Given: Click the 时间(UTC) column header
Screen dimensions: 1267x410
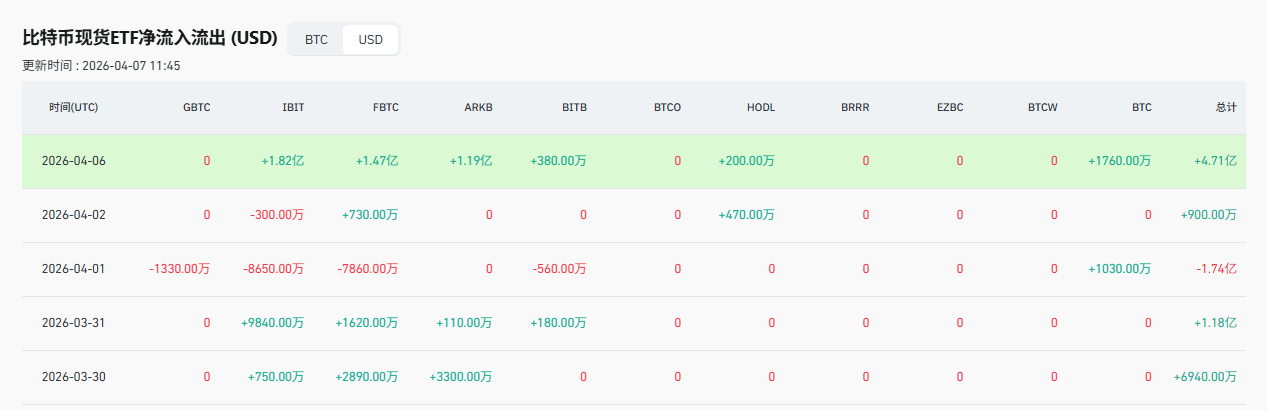Looking at the screenshot, I should [x=73, y=108].
